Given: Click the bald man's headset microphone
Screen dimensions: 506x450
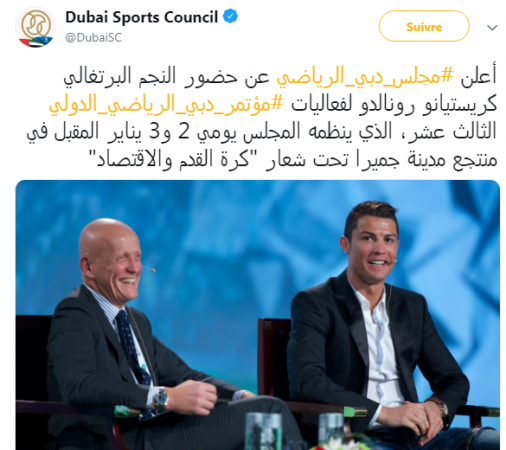Looking at the screenshot, I should [149, 268].
